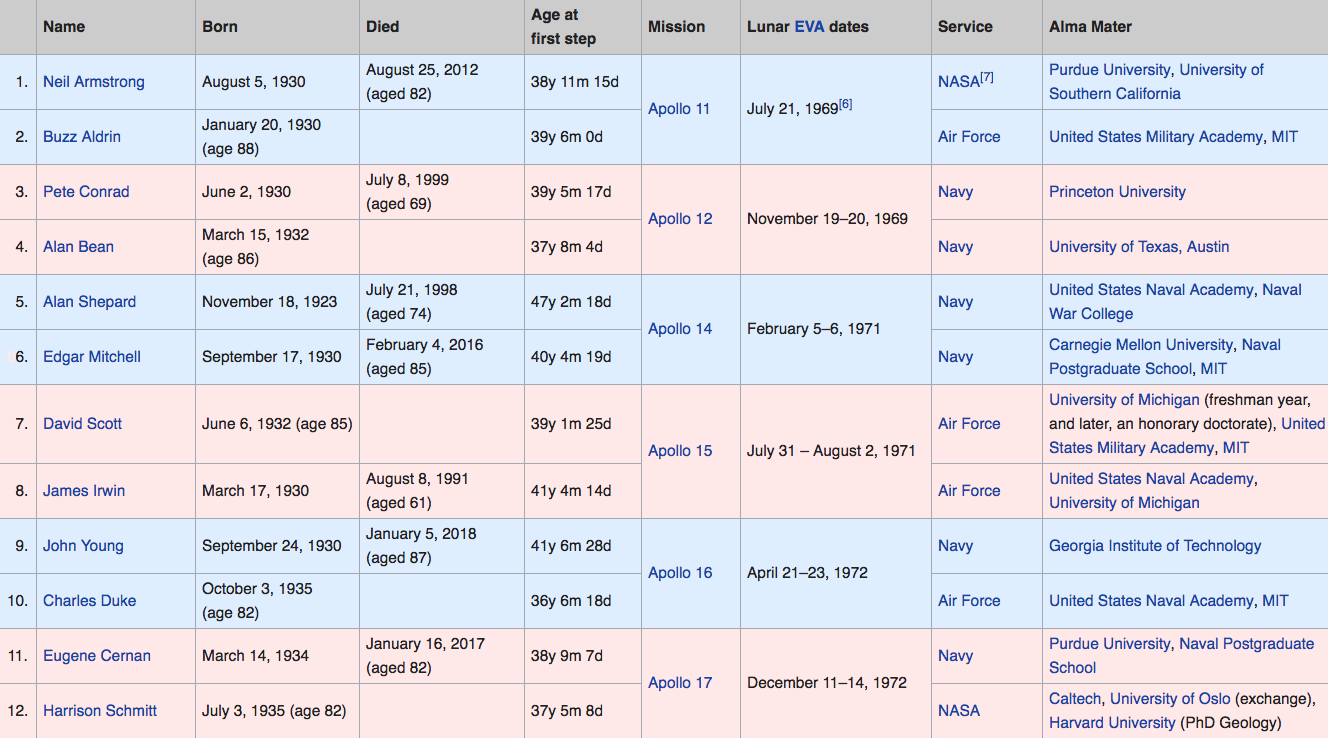
Task: Click Navy in Pete Conrad's row
Action: (x=955, y=192)
